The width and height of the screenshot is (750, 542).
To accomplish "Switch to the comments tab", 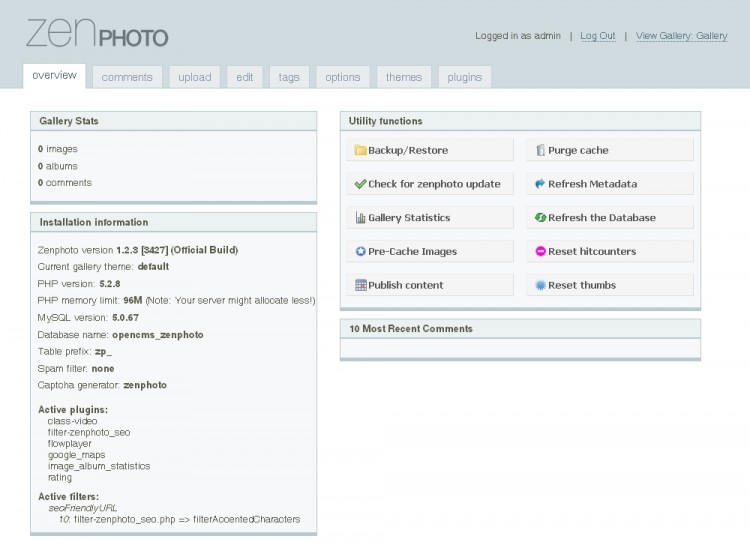I will tap(127, 77).
